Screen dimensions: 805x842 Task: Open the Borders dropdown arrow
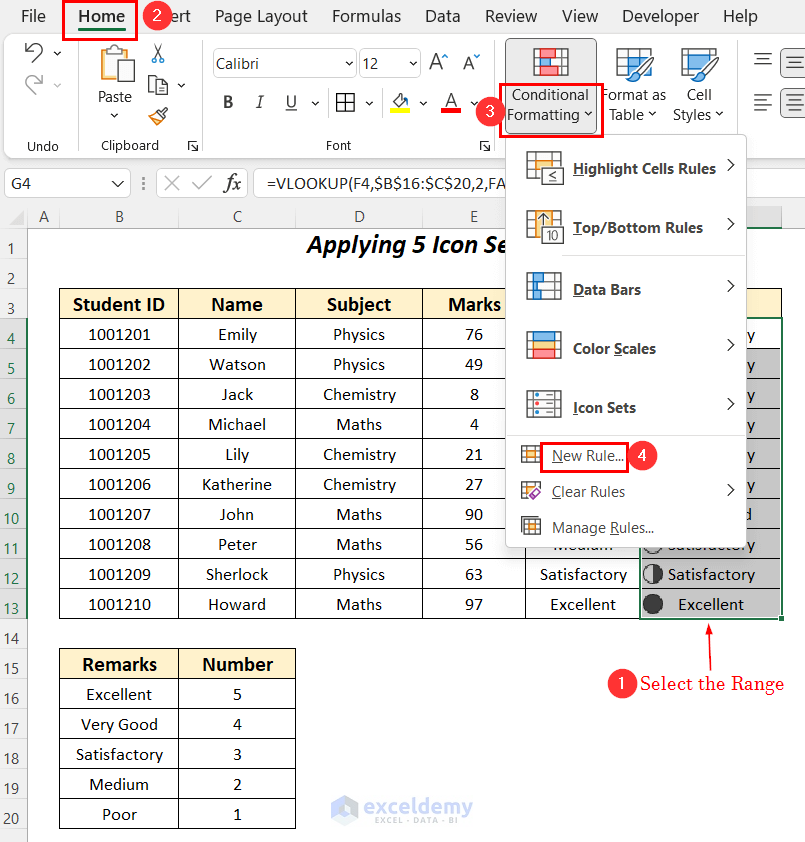click(x=369, y=103)
